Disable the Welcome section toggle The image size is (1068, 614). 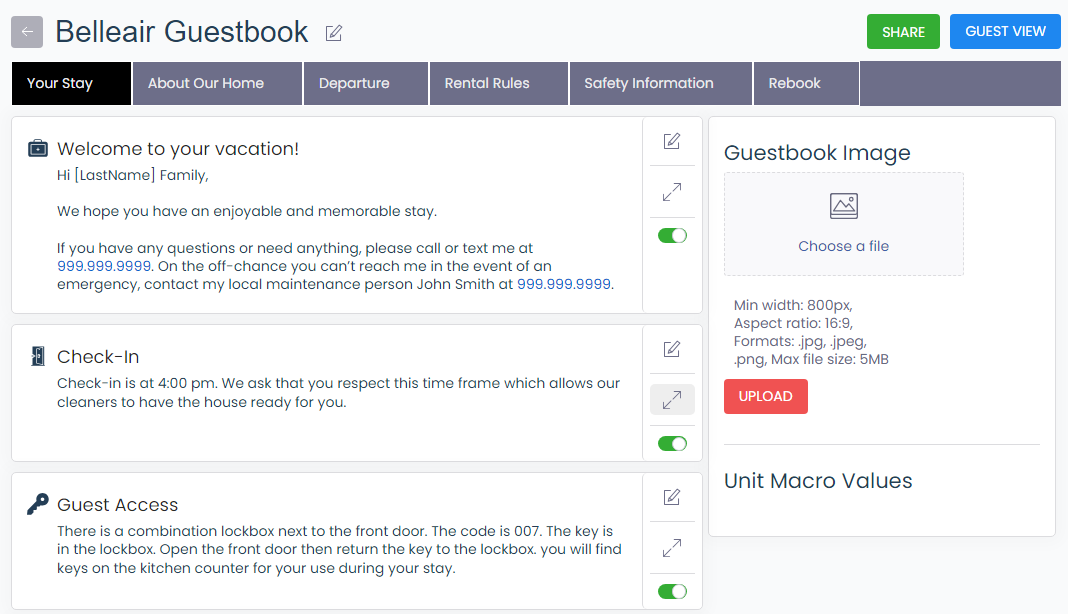[x=672, y=236]
